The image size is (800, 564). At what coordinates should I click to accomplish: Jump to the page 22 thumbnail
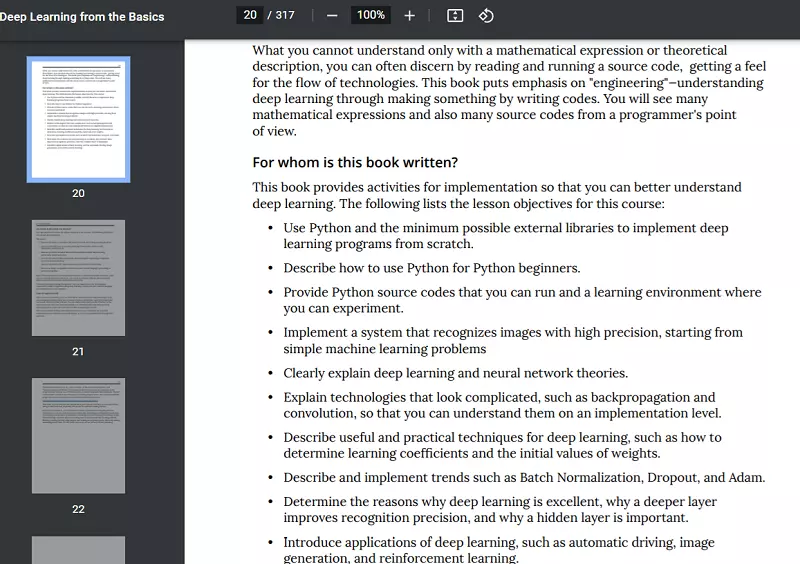tap(78, 435)
